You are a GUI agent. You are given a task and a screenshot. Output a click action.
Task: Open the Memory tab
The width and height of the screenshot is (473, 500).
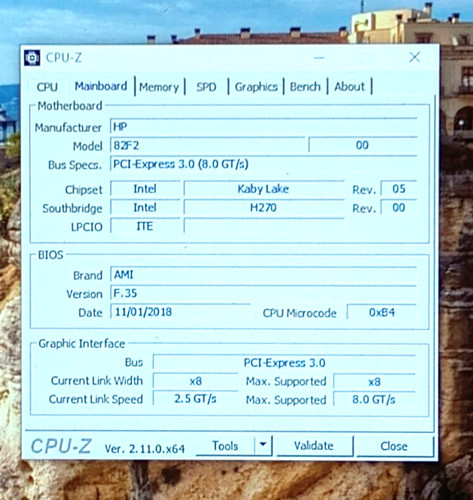point(159,87)
